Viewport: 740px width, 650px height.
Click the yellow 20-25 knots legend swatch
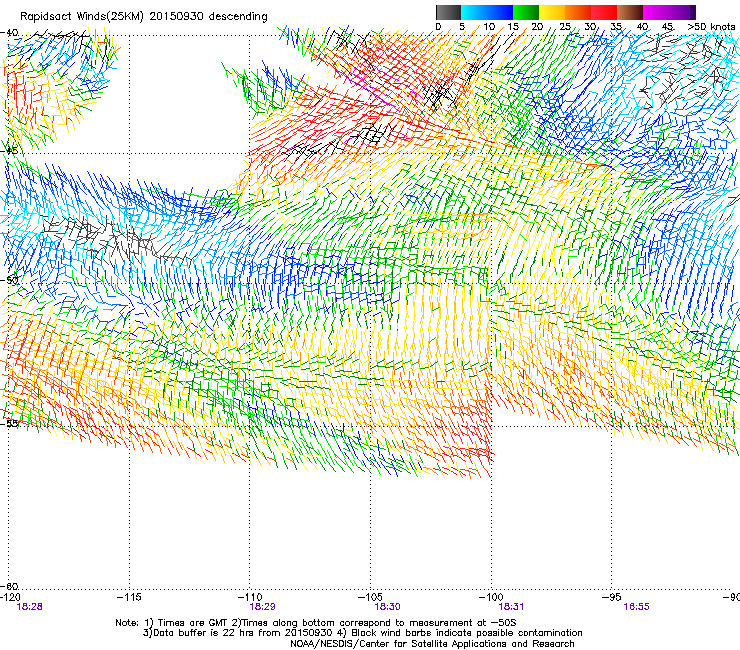[x=552, y=12]
